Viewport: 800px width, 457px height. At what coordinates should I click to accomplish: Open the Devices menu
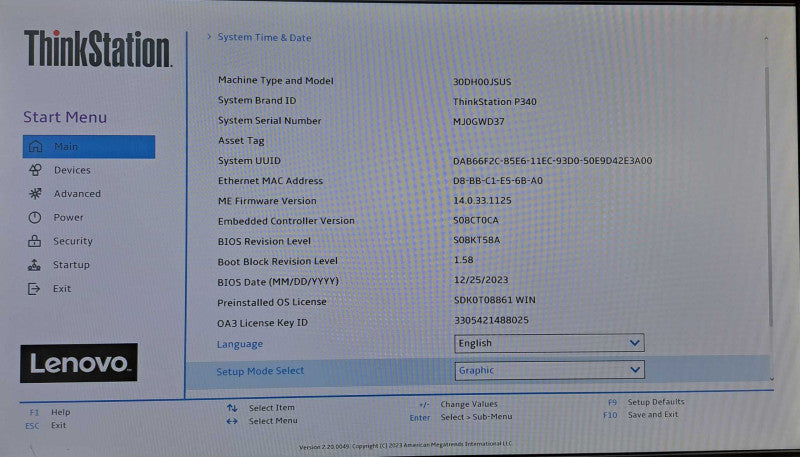(x=72, y=170)
